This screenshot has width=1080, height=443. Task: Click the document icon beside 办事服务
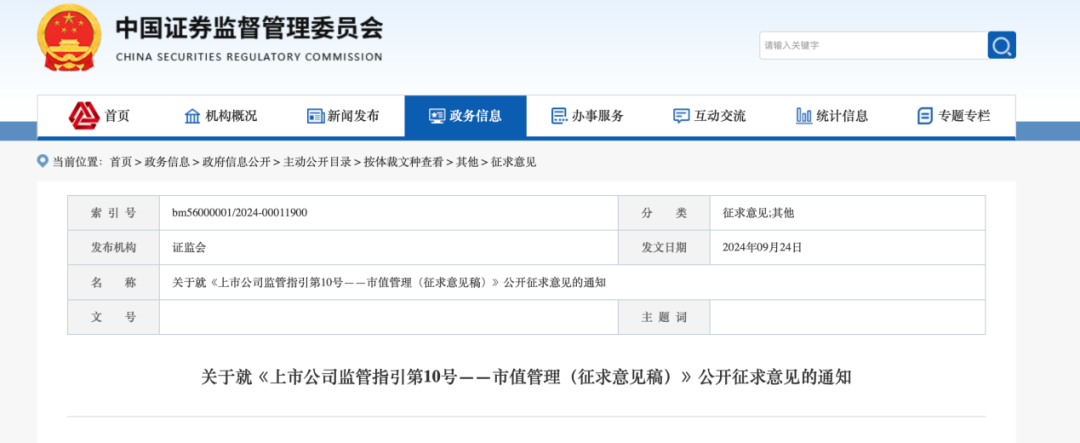point(559,116)
